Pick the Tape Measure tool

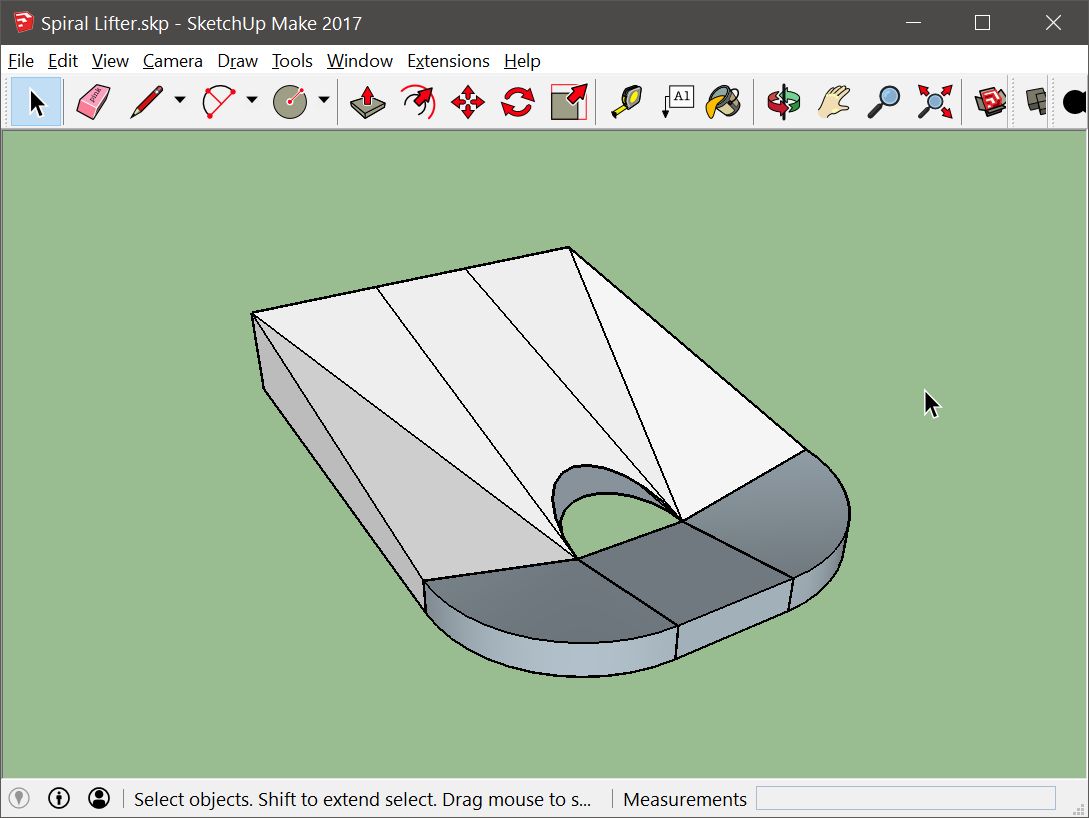tap(627, 101)
